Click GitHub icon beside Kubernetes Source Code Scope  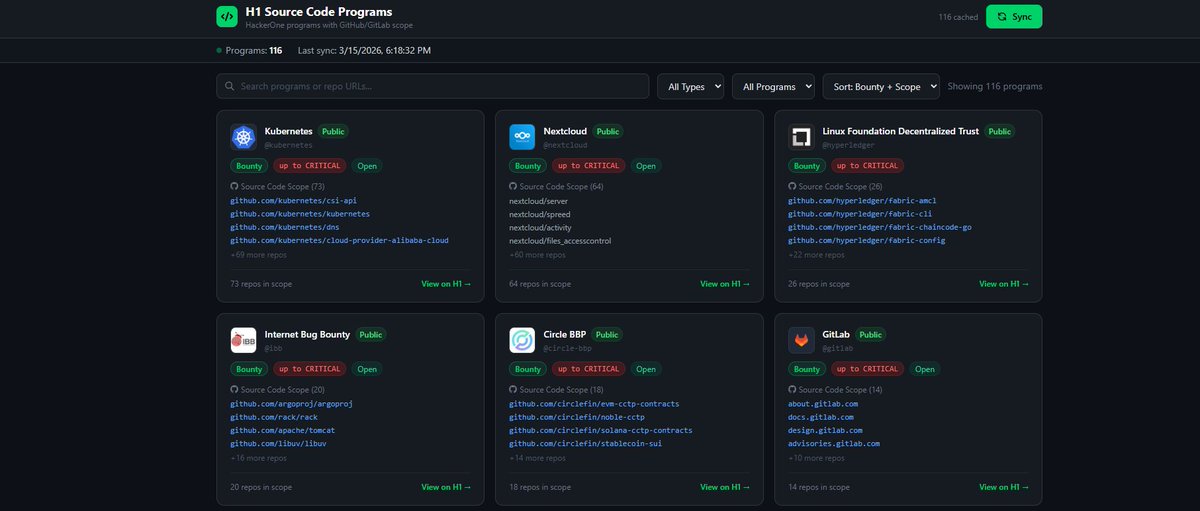pyautogui.click(x=234, y=186)
